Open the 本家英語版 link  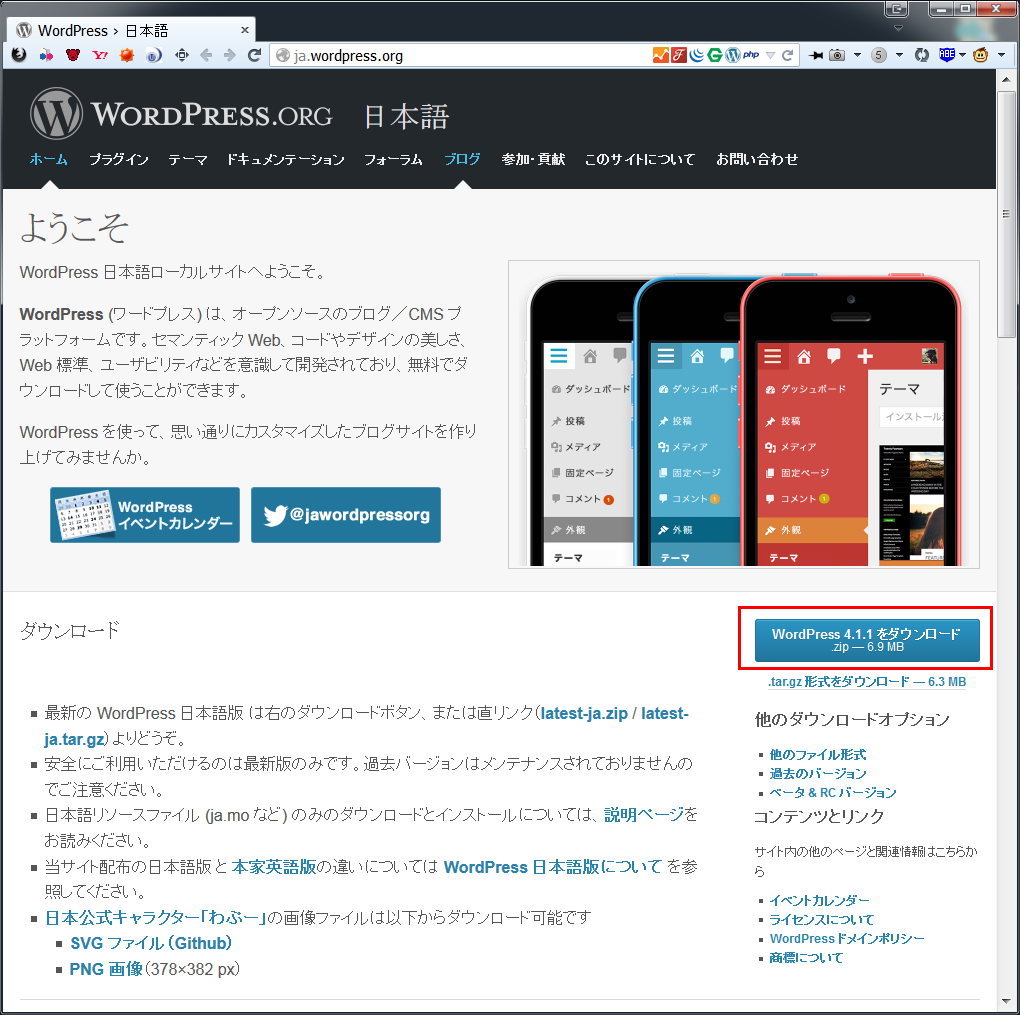274,867
